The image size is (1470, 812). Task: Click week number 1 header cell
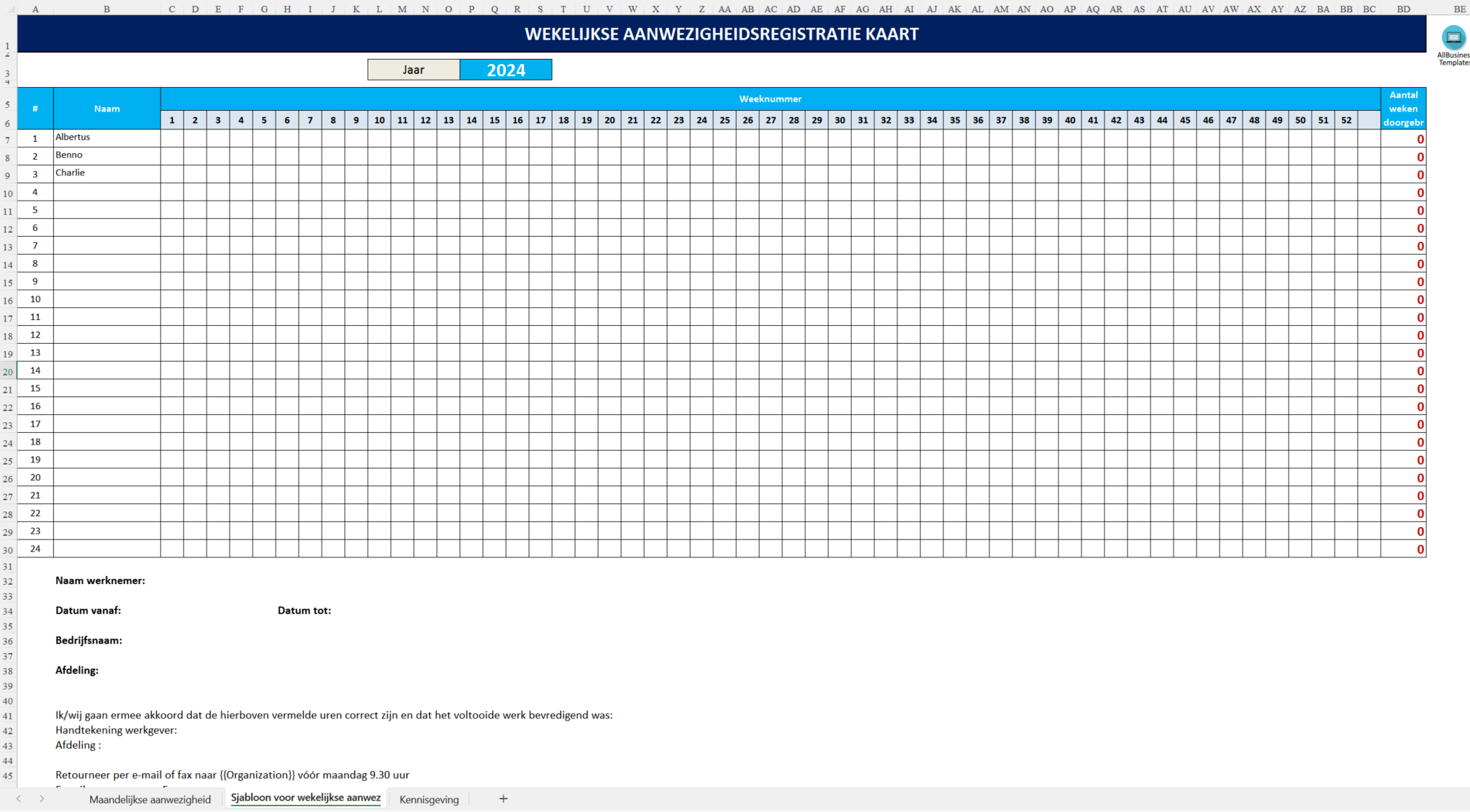click(172, 120)
